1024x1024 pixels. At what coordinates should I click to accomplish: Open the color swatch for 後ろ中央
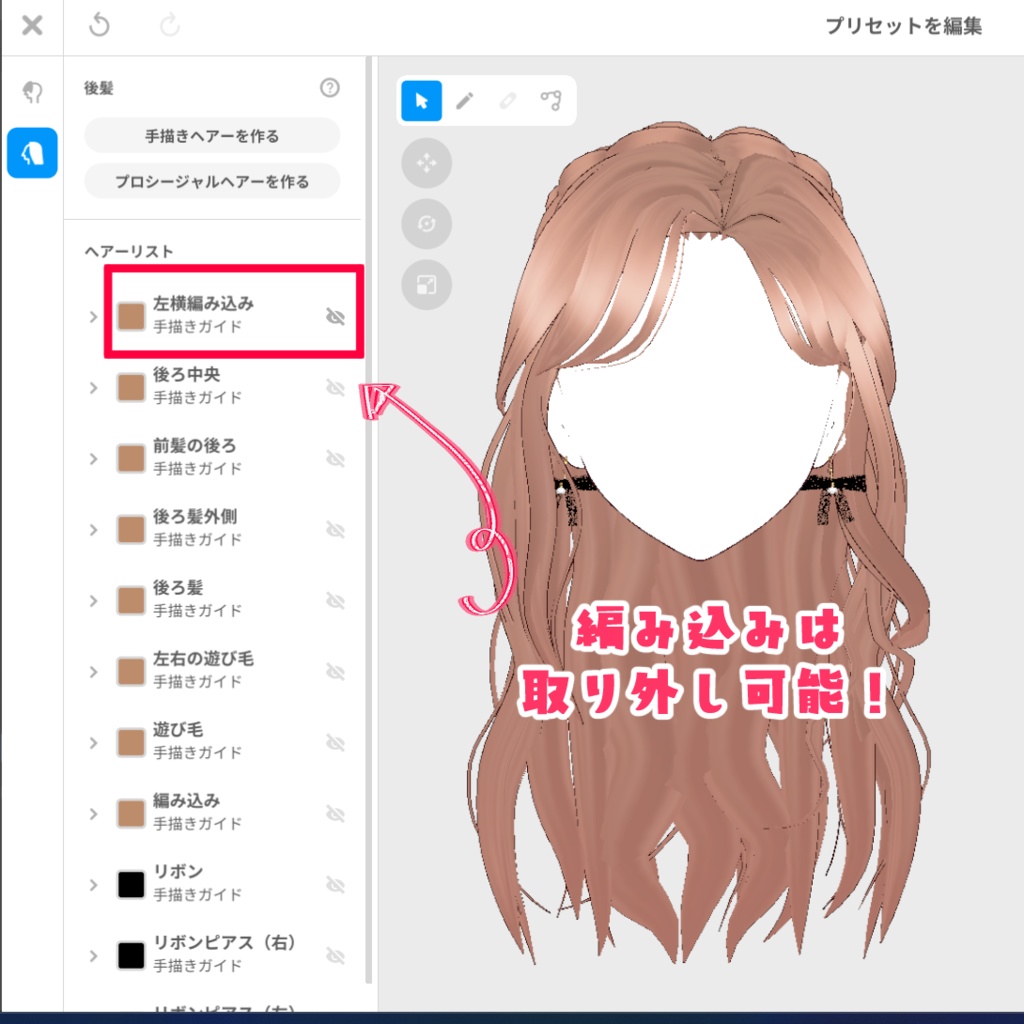(x=129, y=385)
